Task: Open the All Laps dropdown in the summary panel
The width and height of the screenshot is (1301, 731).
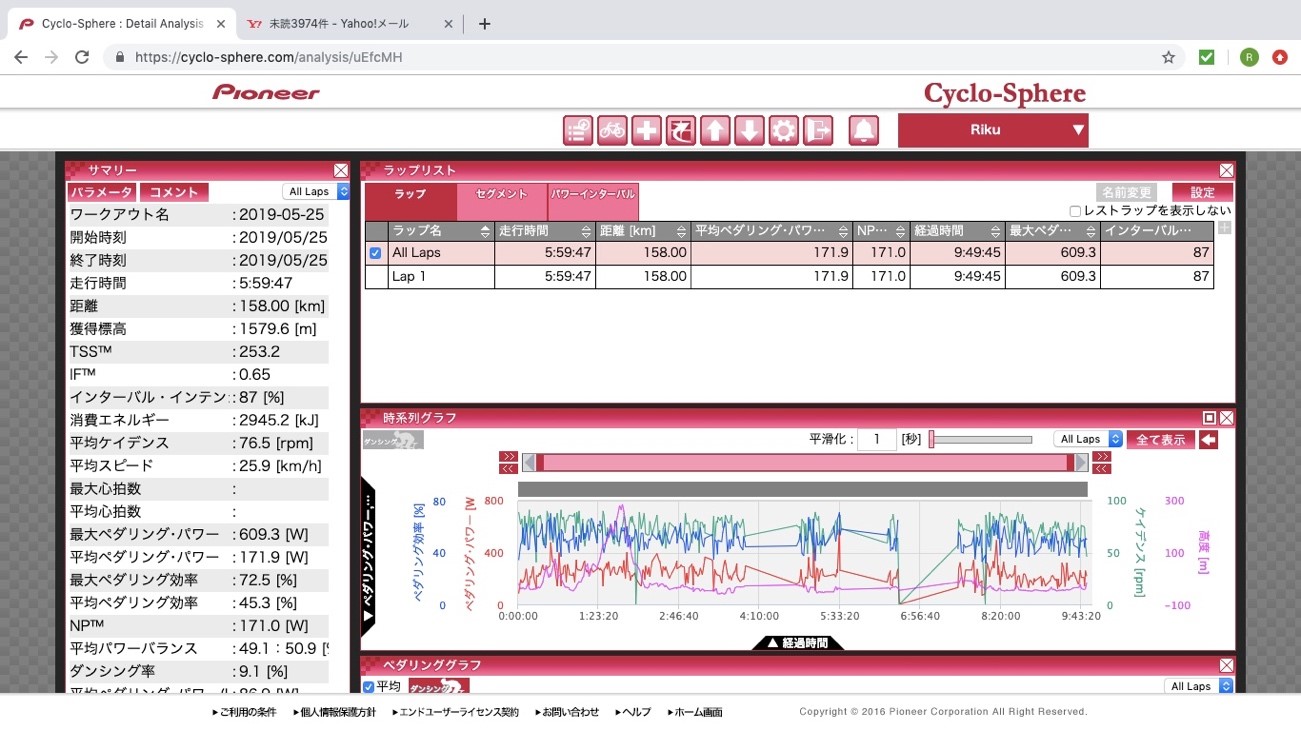Action: pos(316,191)
